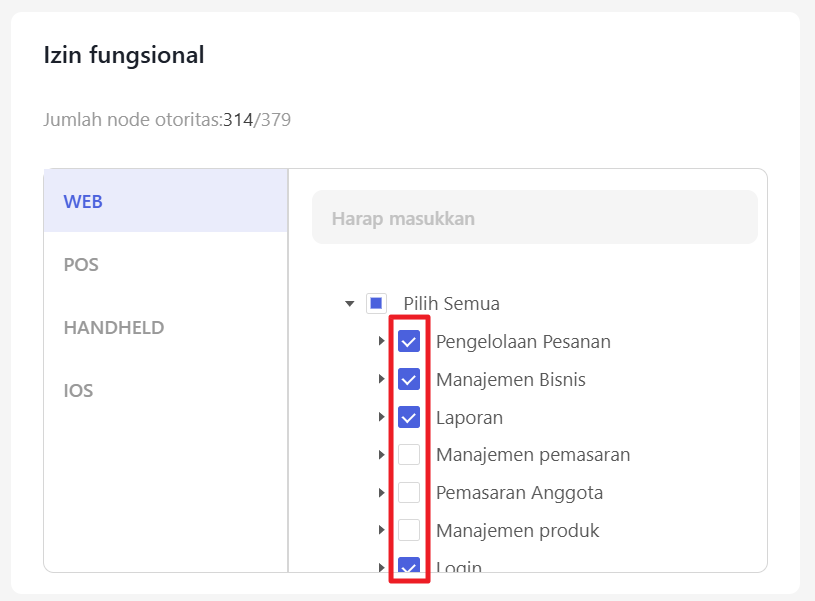Toggle the Login permission checkbox
The height and width of the screenshot is (601, 815).
pos(409,566)
